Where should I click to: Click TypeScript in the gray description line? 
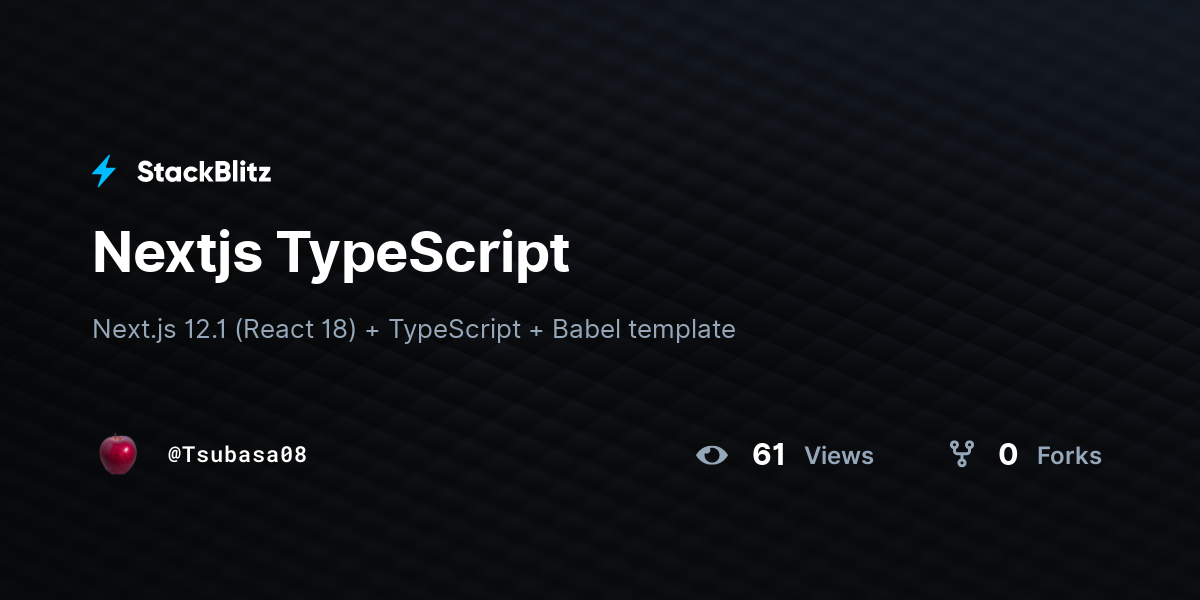(455, 329)
